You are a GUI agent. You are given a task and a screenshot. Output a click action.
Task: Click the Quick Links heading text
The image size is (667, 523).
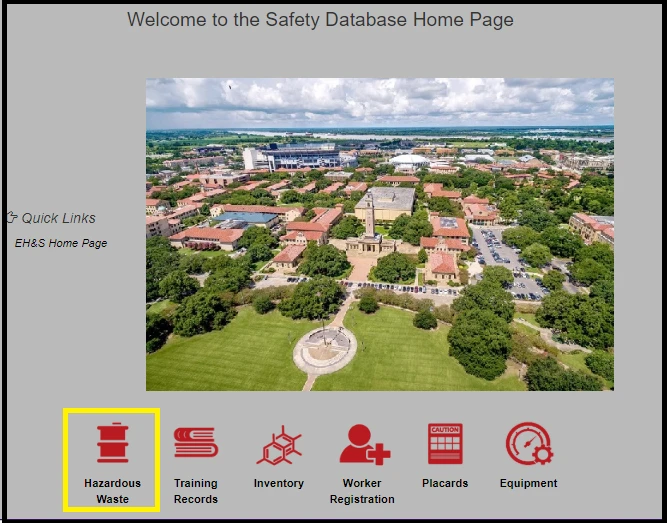(x=59, y=218)
